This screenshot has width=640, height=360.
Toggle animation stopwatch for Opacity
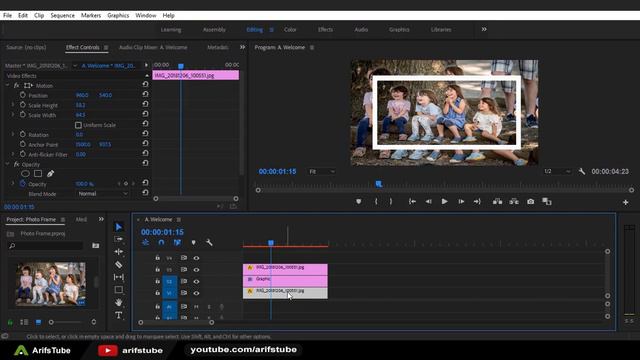click(x=23, y=184)
